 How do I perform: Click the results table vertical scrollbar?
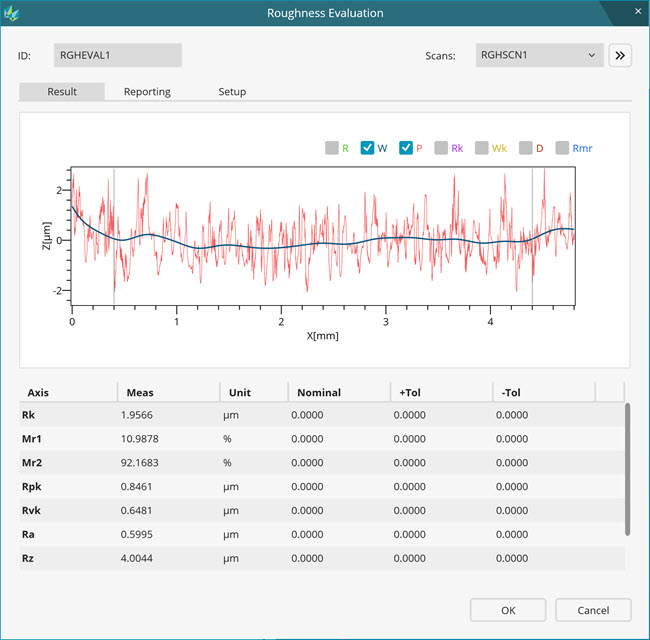click(627, 468)
